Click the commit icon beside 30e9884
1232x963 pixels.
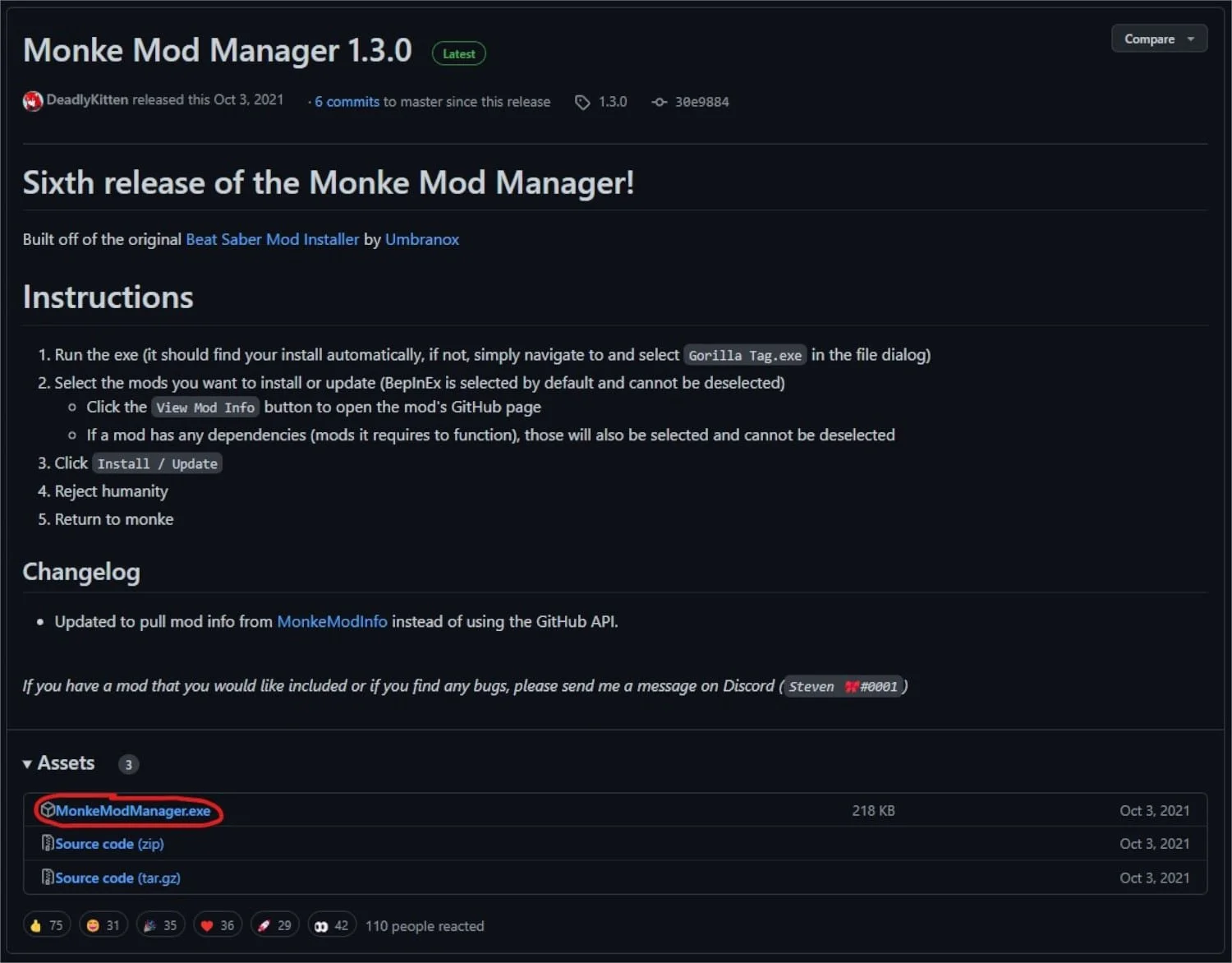pos(659,101)
